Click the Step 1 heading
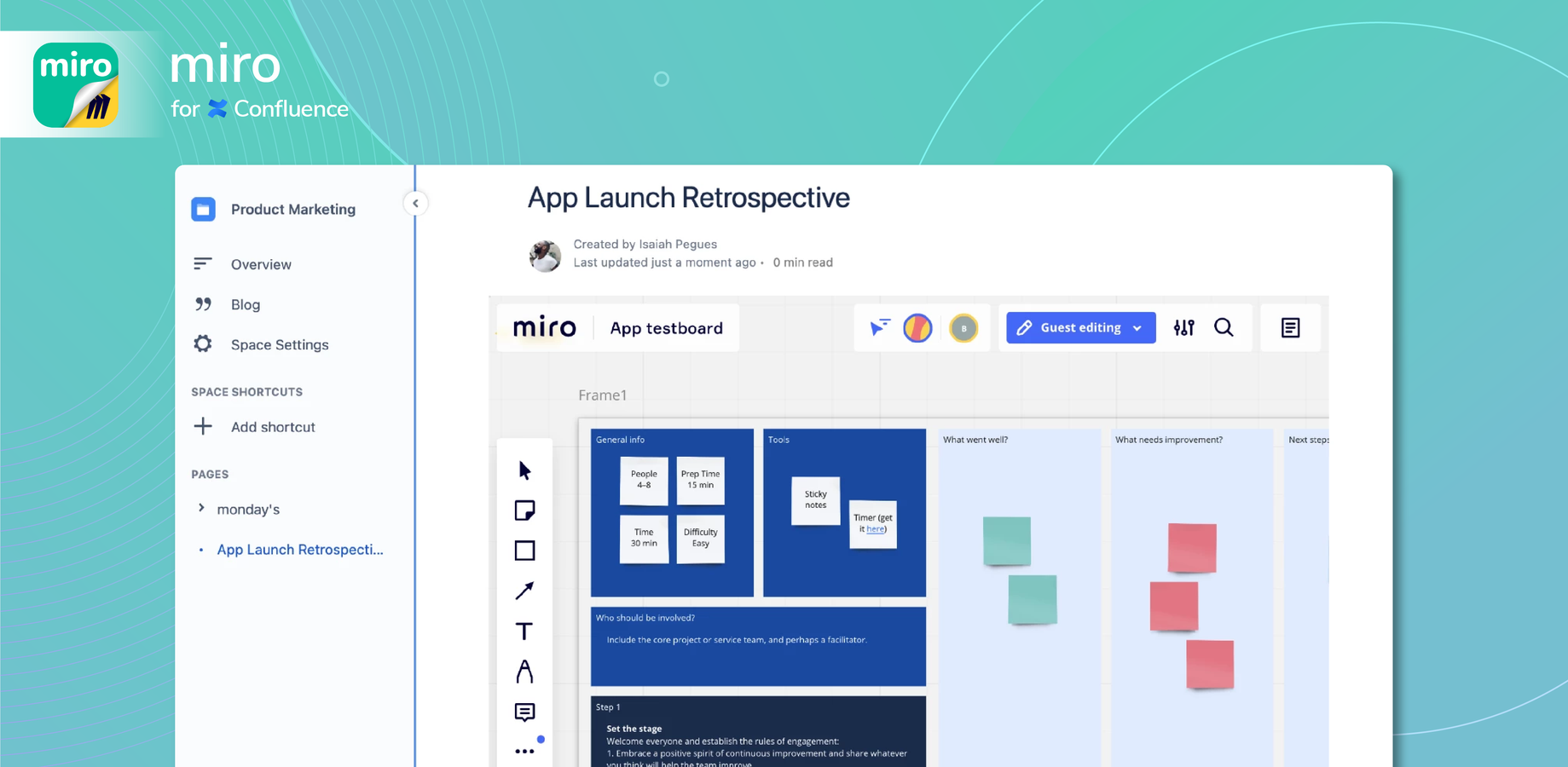1568x767 pixels. 608,707
